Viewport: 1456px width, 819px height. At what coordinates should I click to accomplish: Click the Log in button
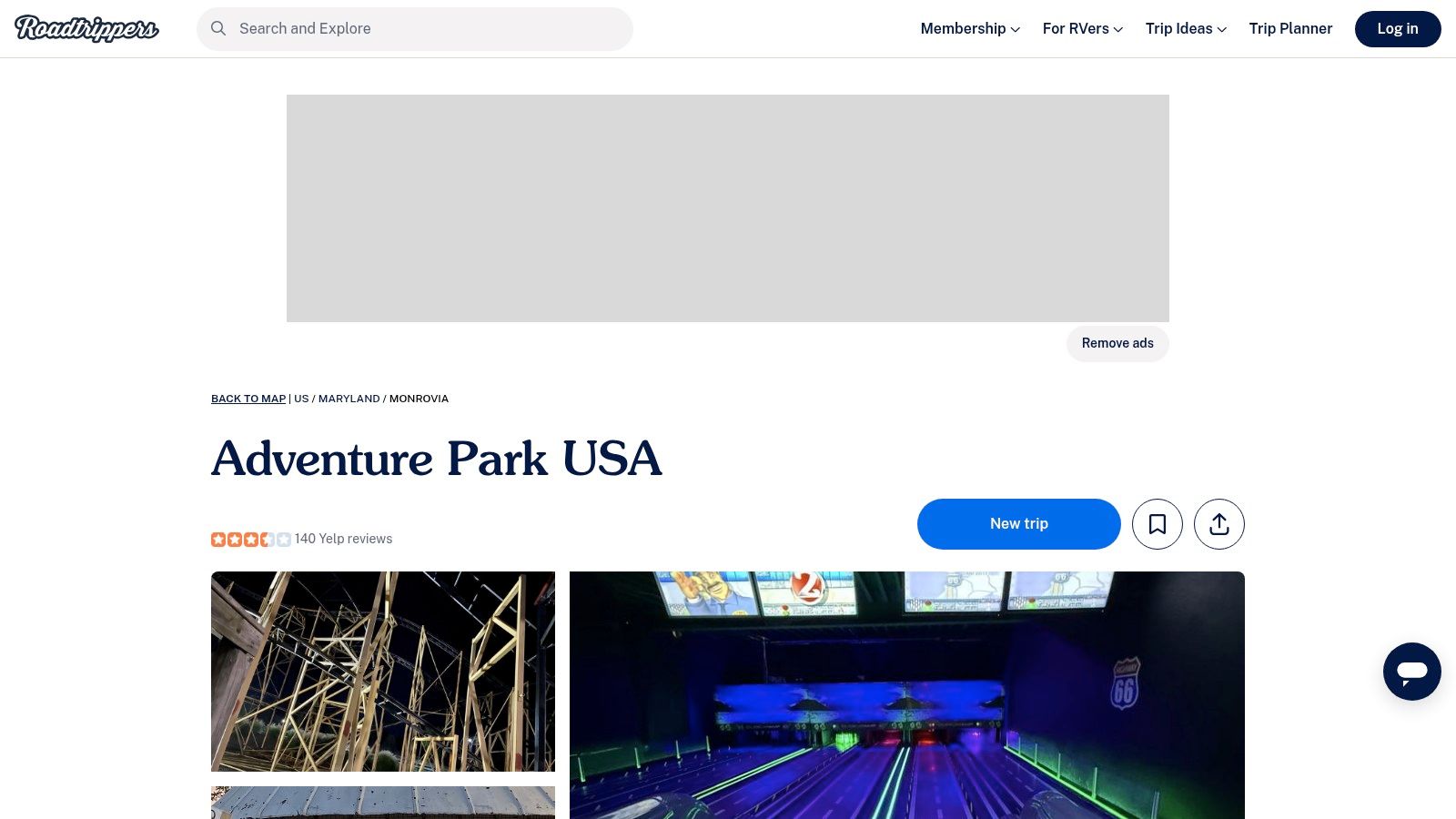click(1398, 29)
